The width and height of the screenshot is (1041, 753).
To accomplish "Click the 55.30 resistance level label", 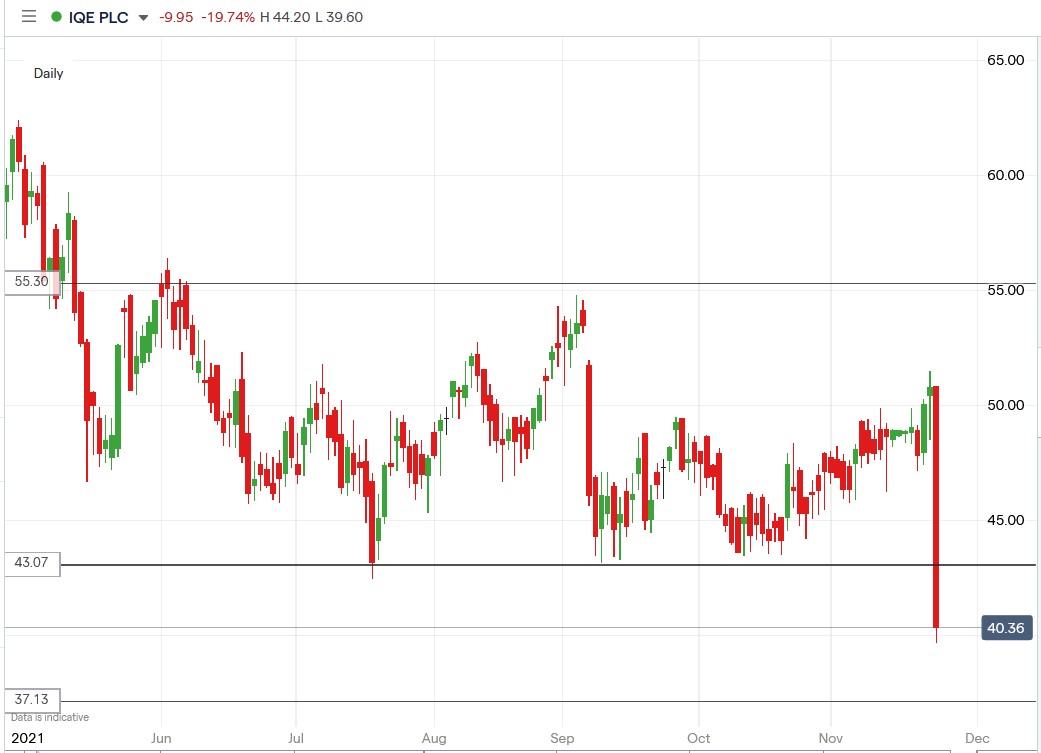I will [x=30, y=281].
